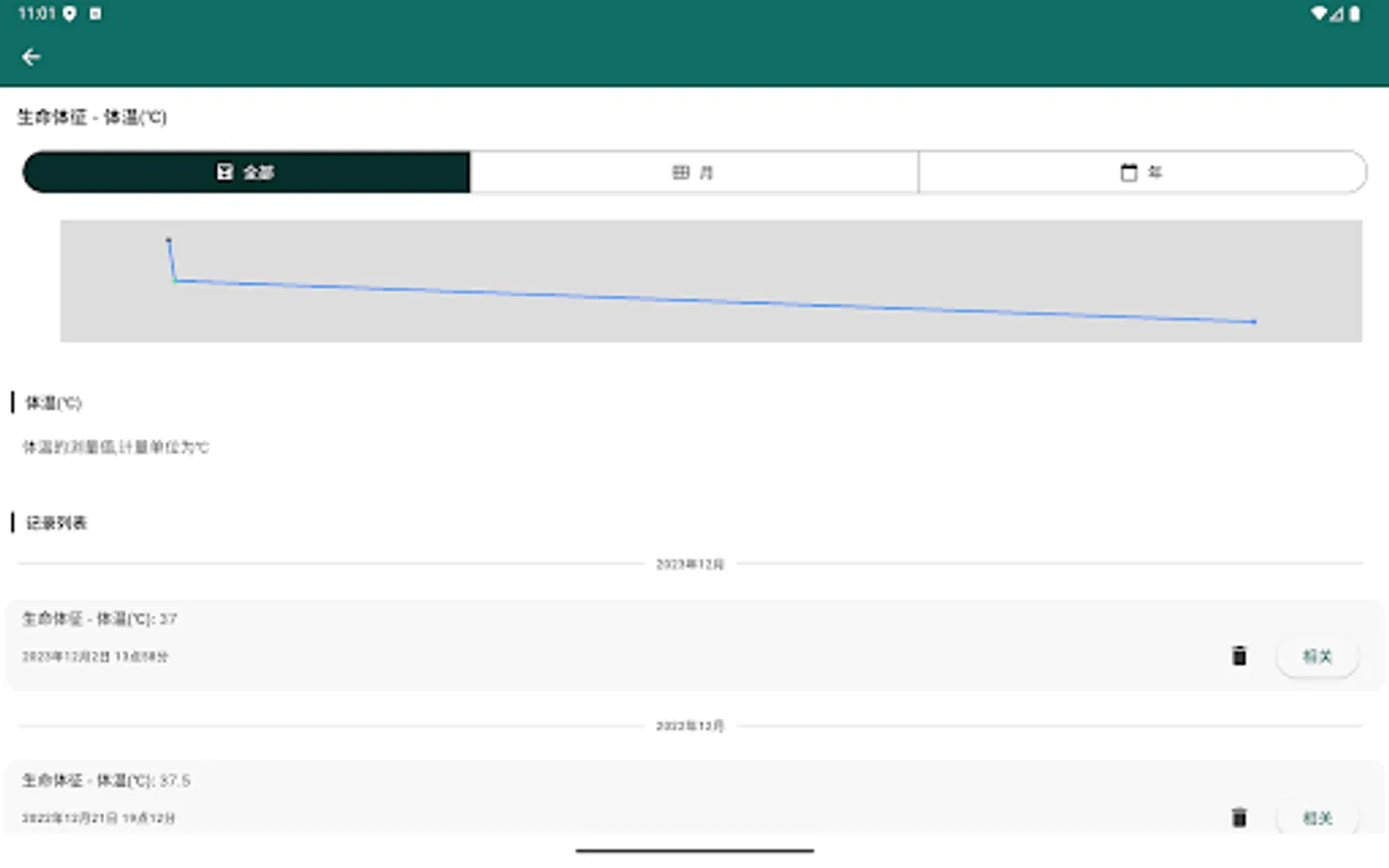1389x868 pixels.
Task: Navigate back using the back arrow icon
Action: point(32,56)
